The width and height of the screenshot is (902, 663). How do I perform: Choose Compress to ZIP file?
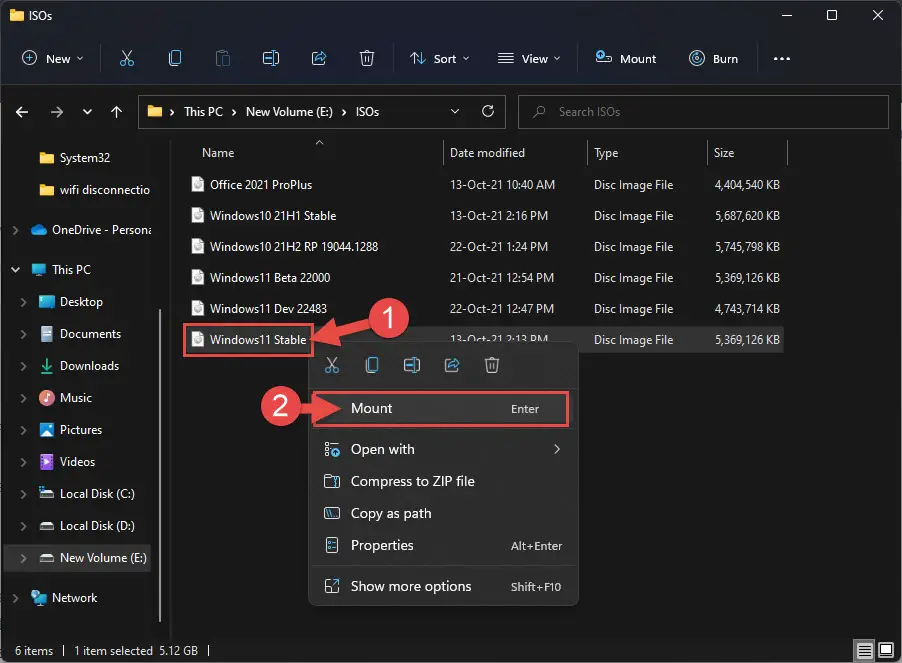443,481
